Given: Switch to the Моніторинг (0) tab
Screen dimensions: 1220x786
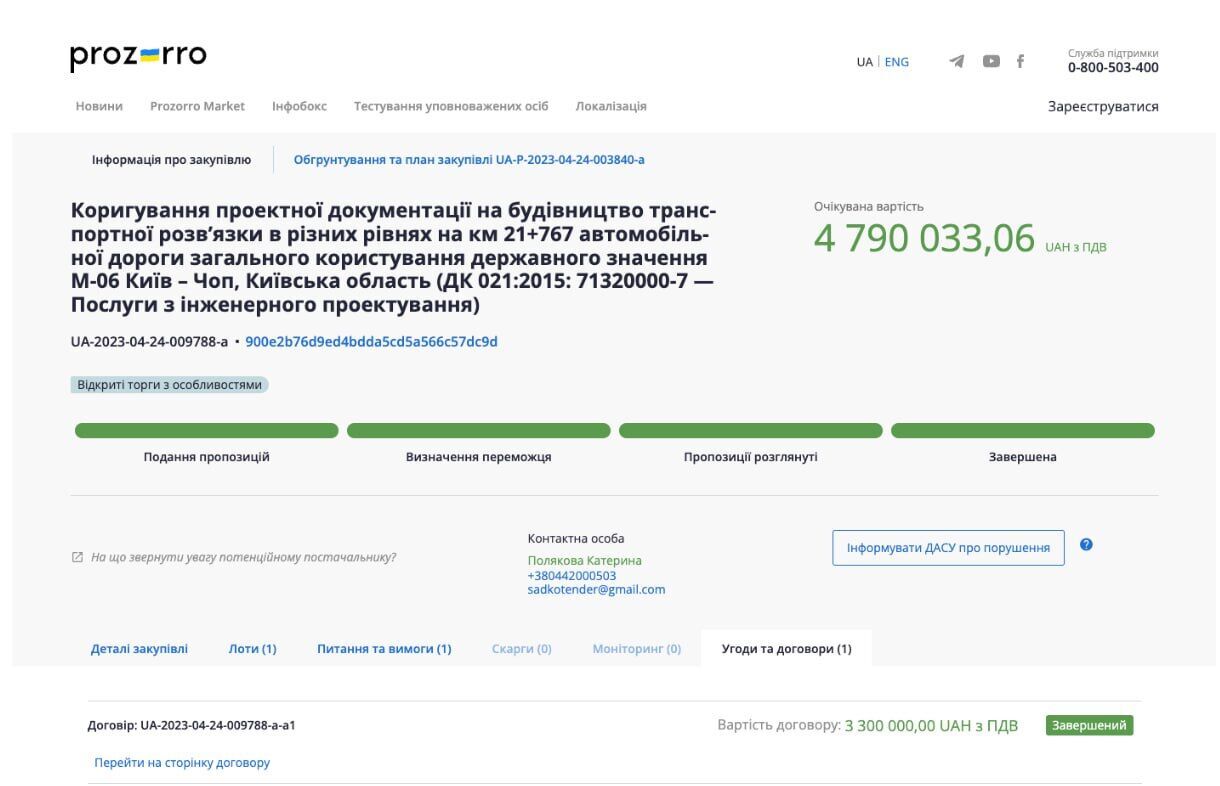Looking at the screenshot, I should (637, 649).
